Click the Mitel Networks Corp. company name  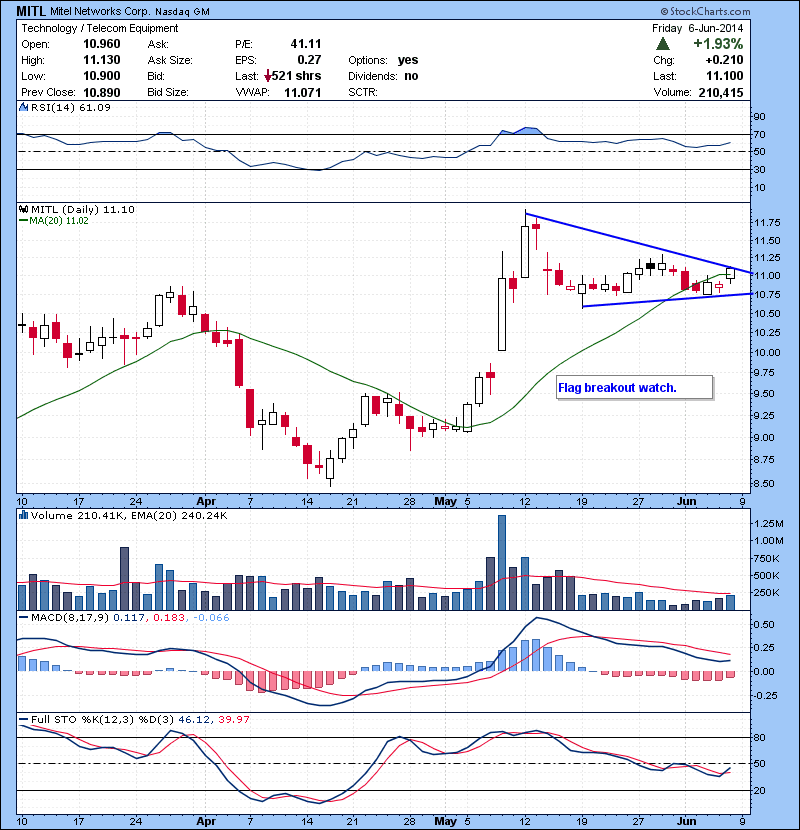tap(100, 11)
